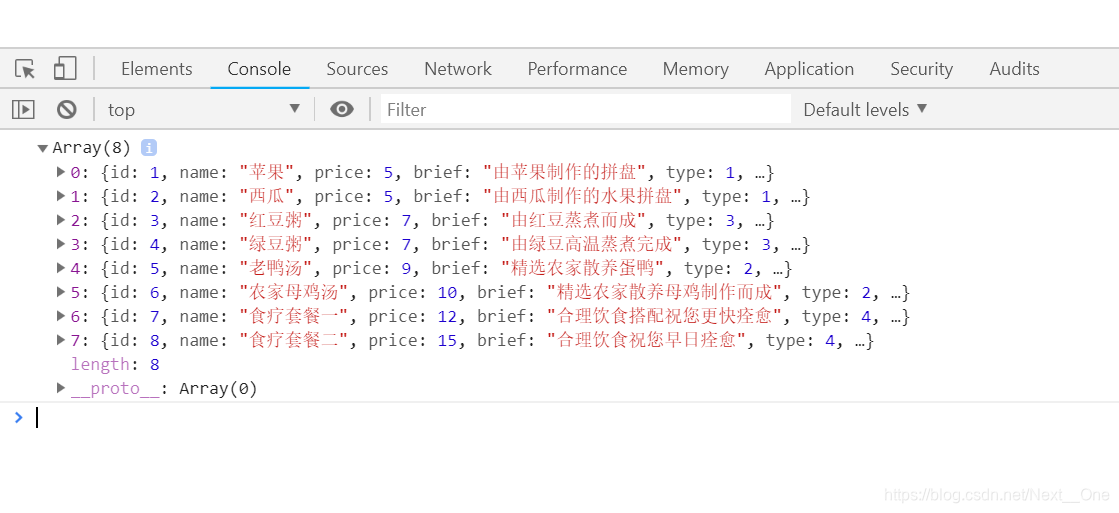This screenshot has height=513, width=1119.
Task: Select the Security tab
Action: 921,69
